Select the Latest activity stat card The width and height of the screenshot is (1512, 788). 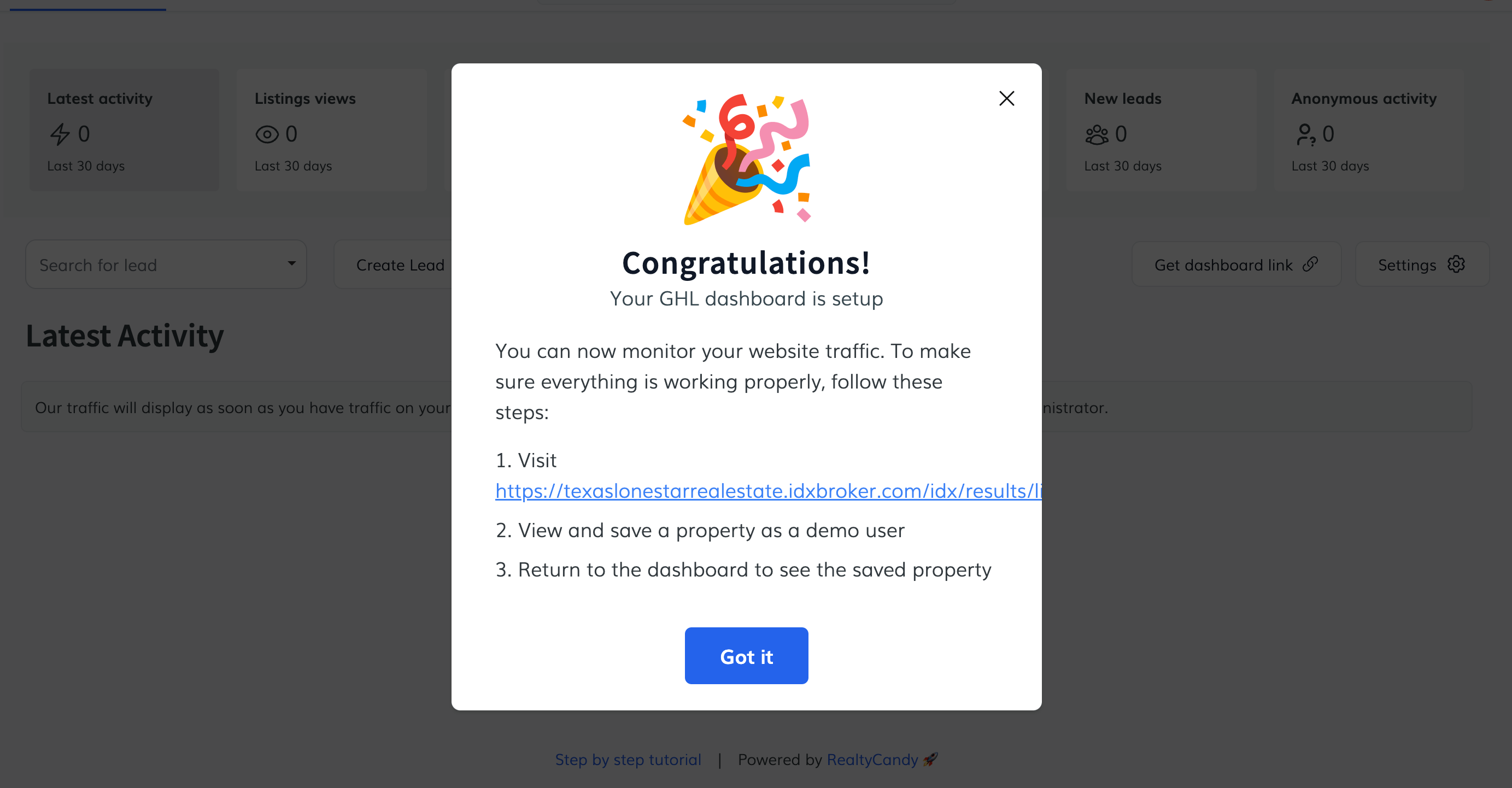[x=125, y=130]
